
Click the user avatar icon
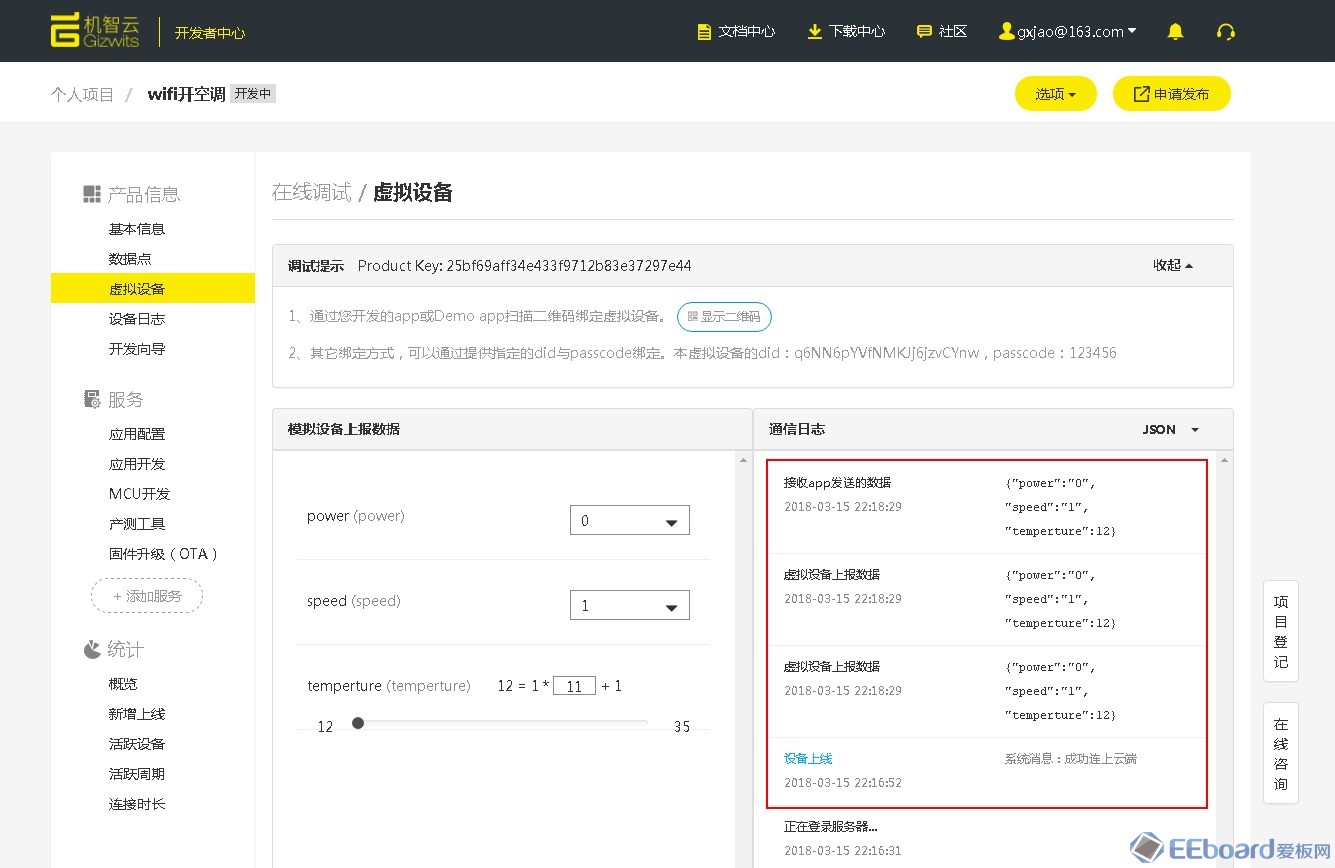click(x=1006, y=32)
